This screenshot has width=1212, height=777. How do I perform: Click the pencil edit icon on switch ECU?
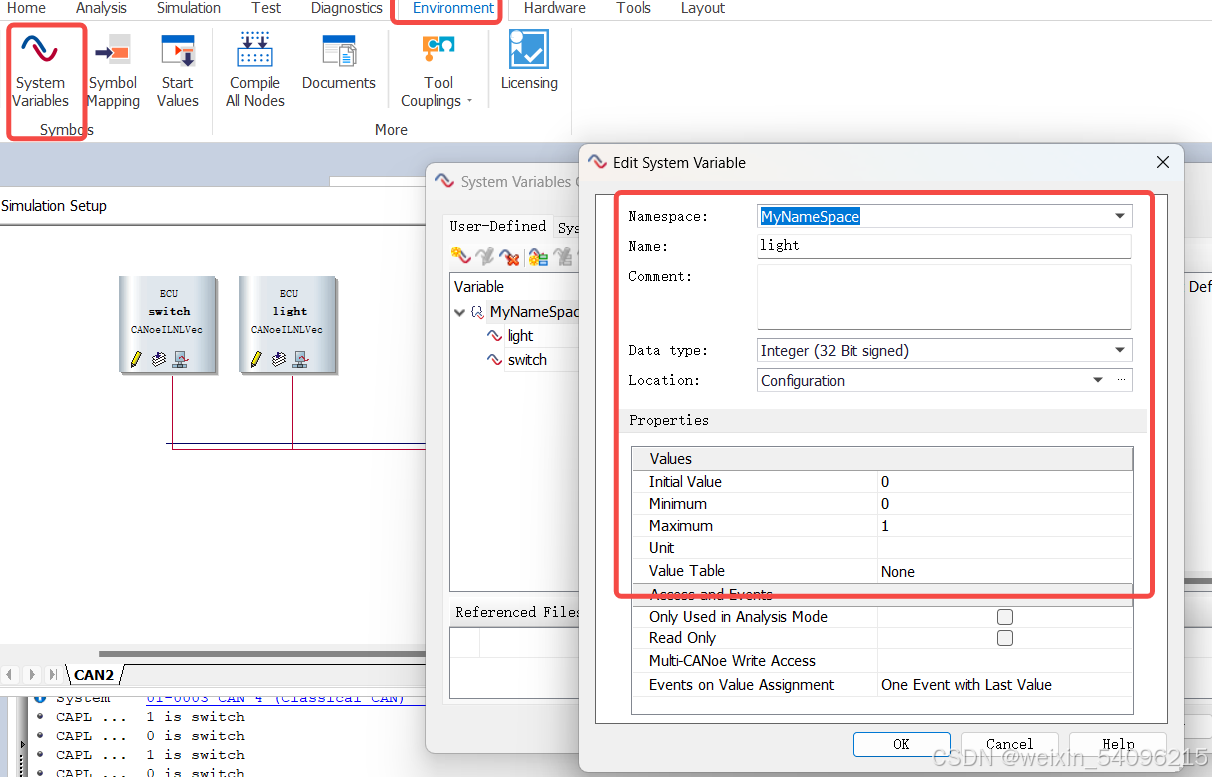click(x=136, y=358)
